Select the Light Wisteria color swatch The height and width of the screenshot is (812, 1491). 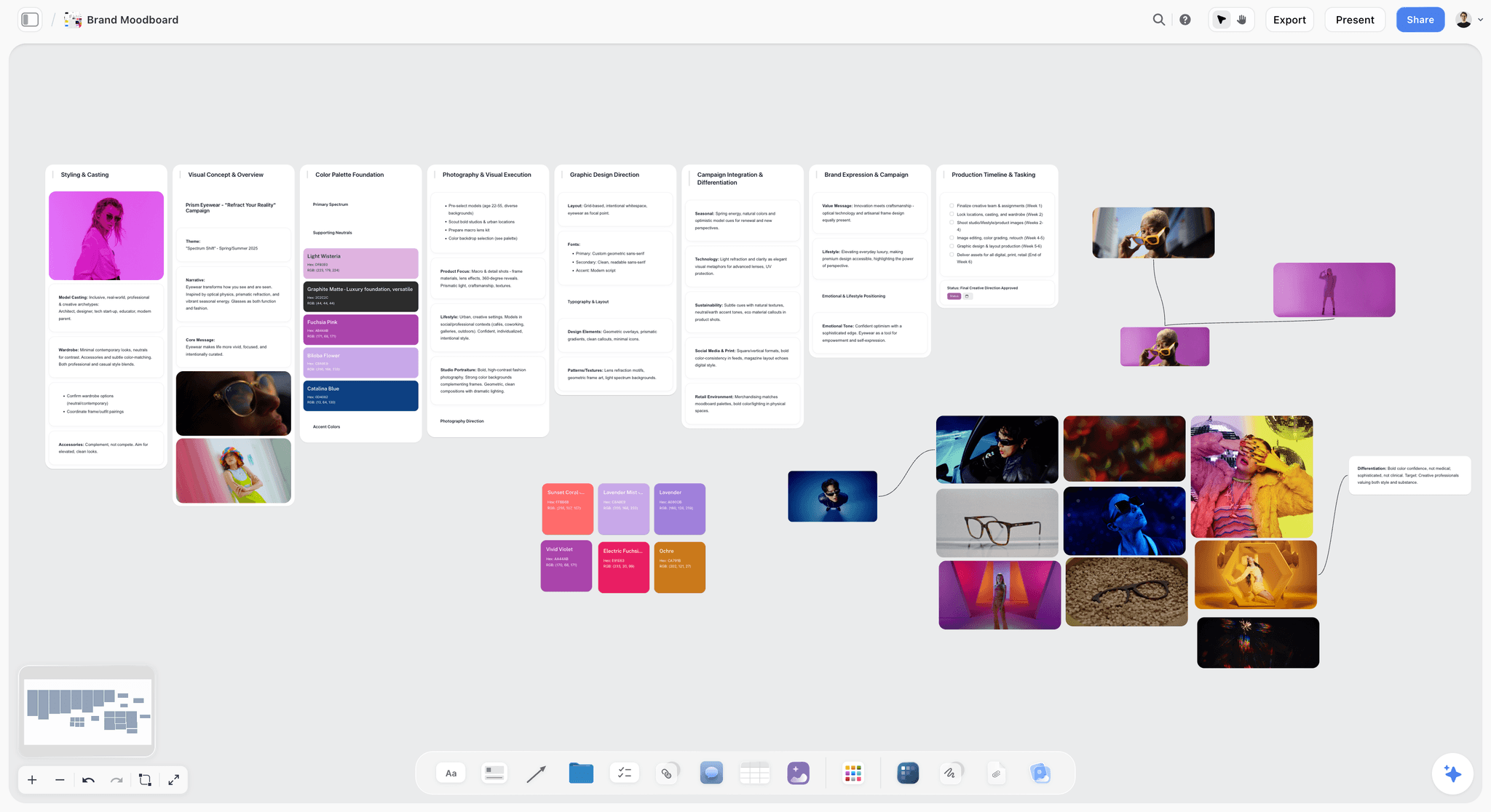pos(360,263)
